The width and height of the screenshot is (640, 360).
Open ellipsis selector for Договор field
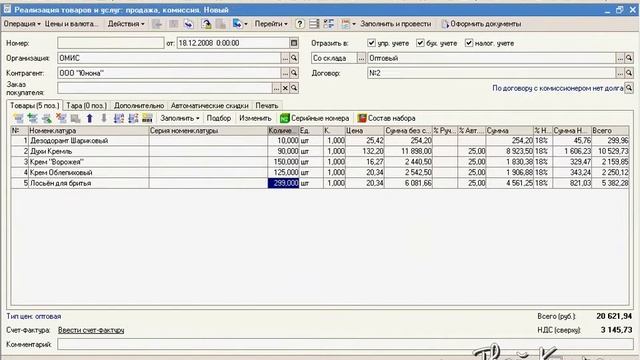(620, 73)
